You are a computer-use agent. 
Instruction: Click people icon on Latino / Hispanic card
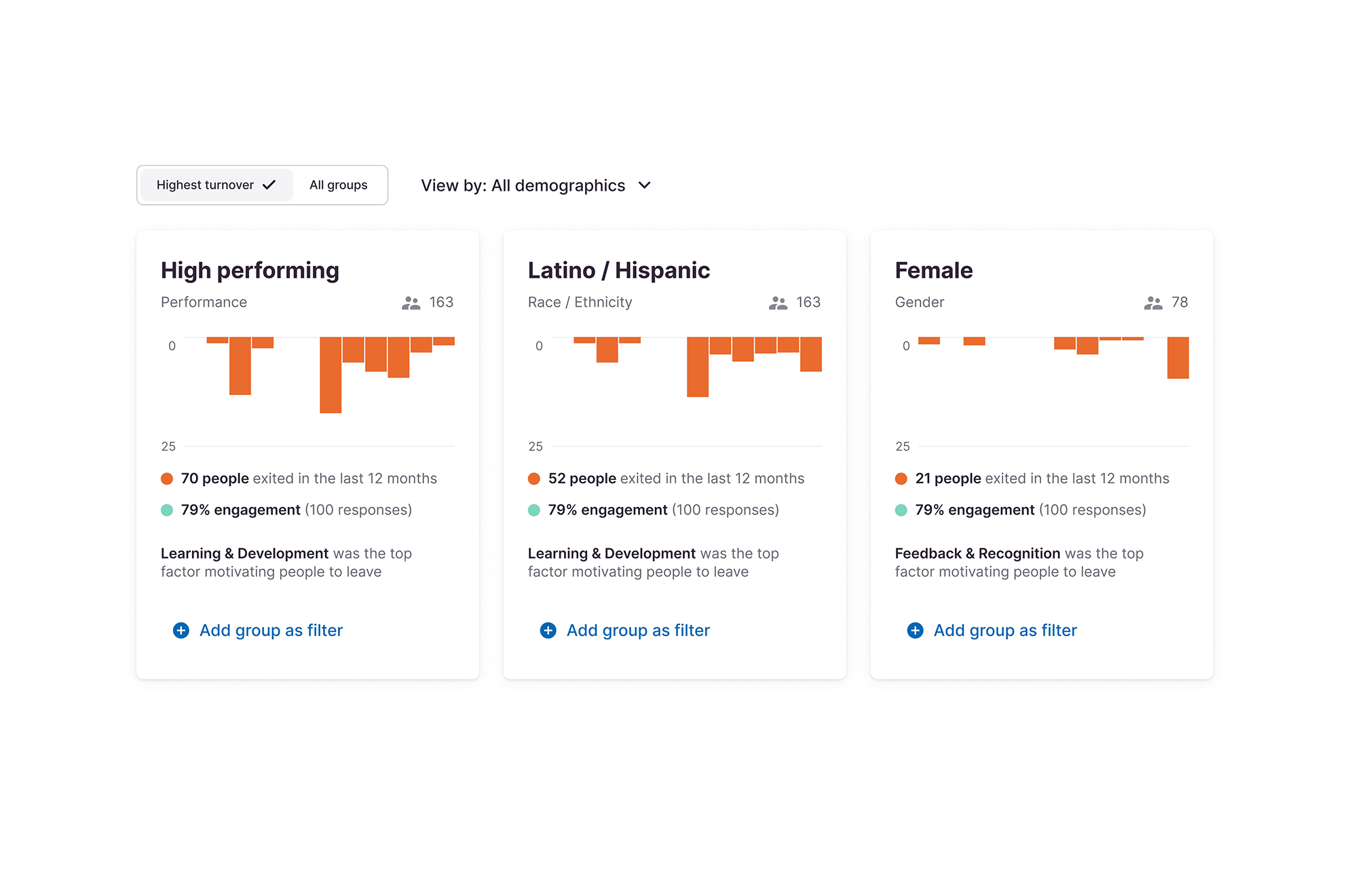click(x=778, y=303)
